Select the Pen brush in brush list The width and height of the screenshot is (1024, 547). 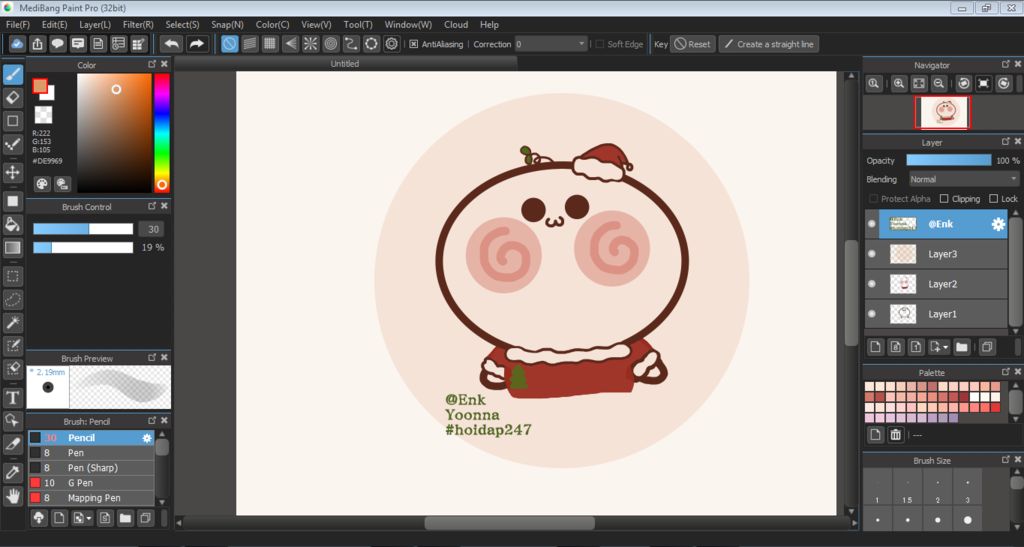[x=91, y=453]
